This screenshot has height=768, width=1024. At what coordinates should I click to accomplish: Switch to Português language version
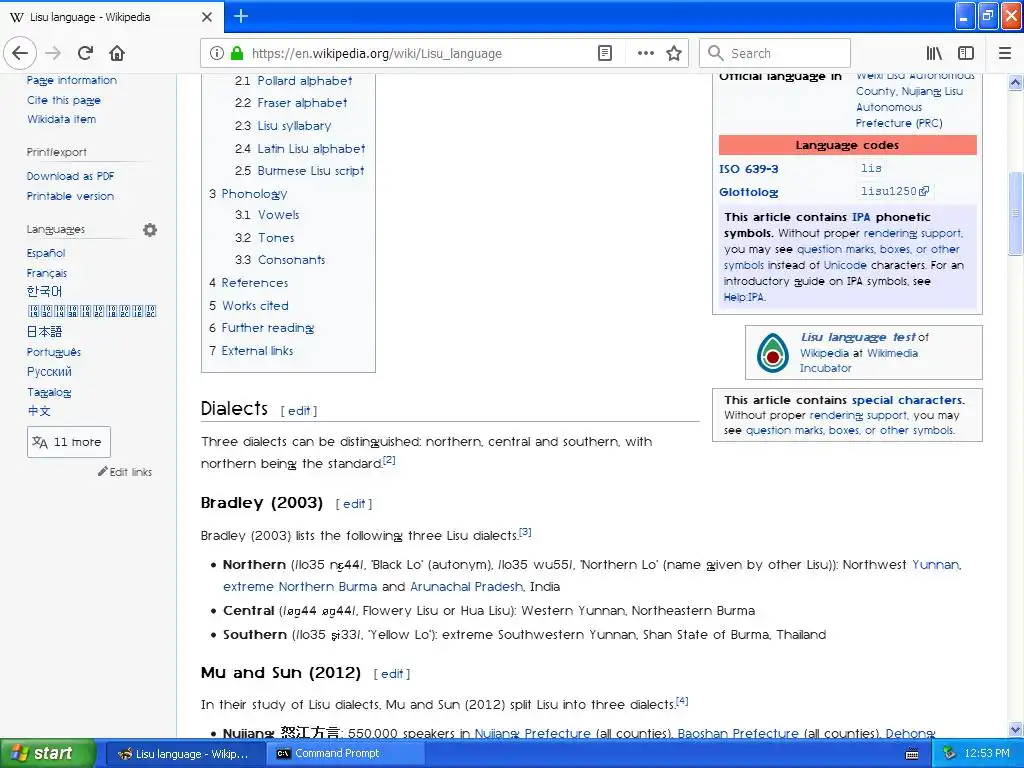54,352
